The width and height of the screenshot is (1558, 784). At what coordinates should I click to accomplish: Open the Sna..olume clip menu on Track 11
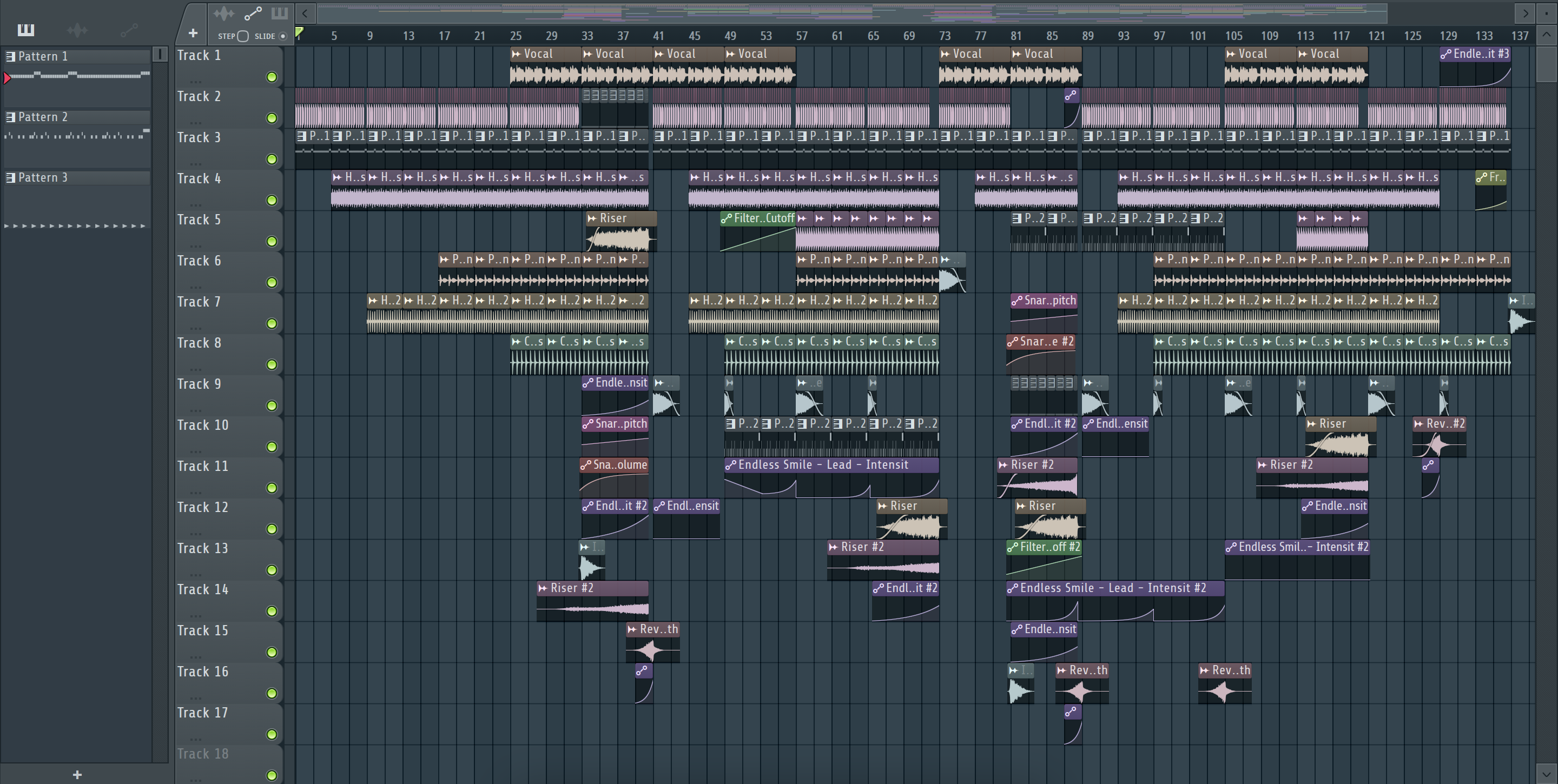(x=585, y=465)
